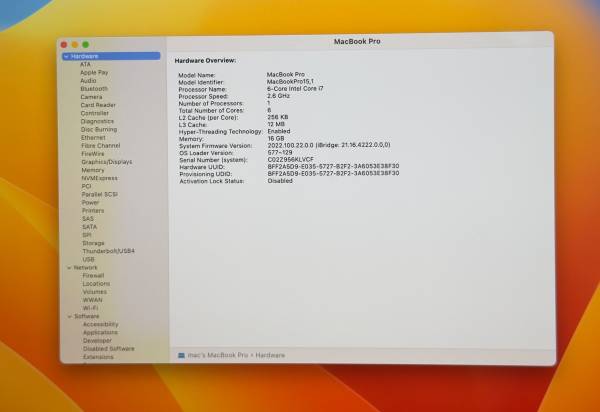The height and width of the screenshot is (412, 600).
Task: Select Apple Pay in the sidebar
Action: tap(95, 72)
